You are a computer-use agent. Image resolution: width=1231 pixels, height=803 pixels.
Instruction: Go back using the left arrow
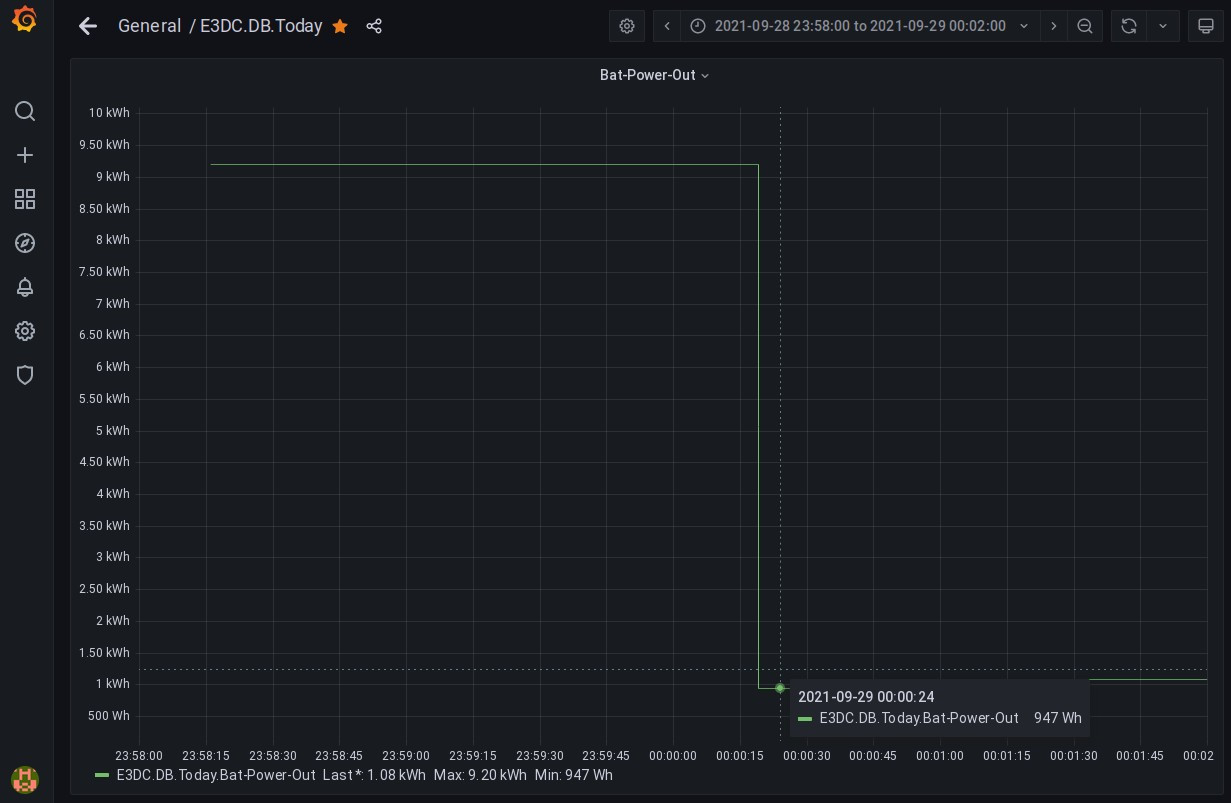(x=88, y=27)
